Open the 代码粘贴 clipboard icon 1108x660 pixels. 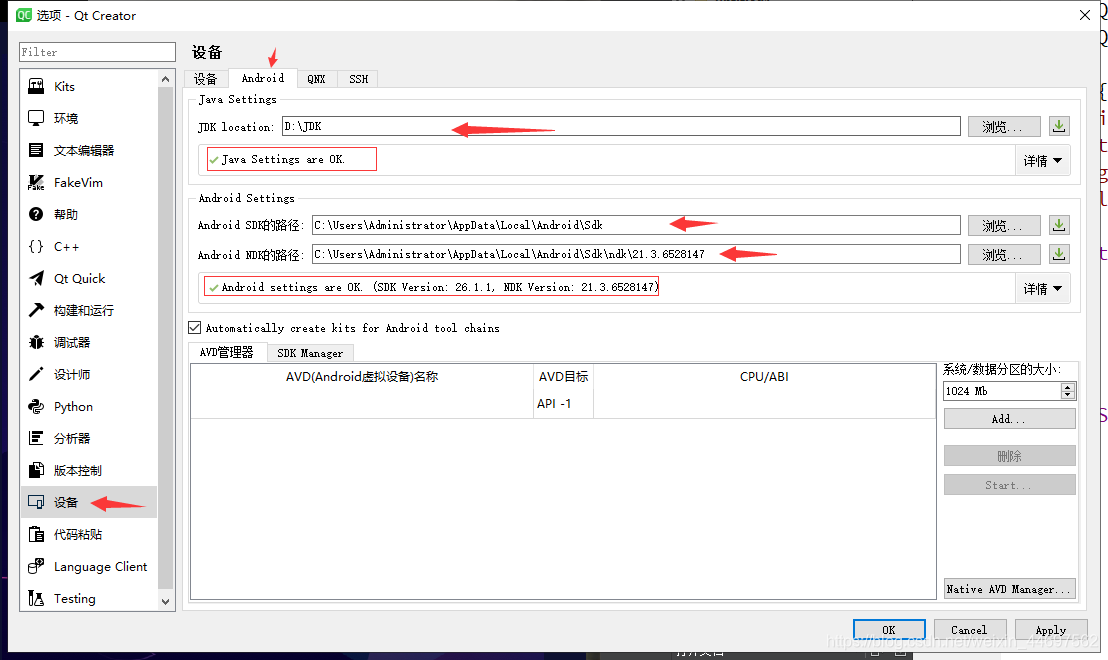[x=36, y=534]
